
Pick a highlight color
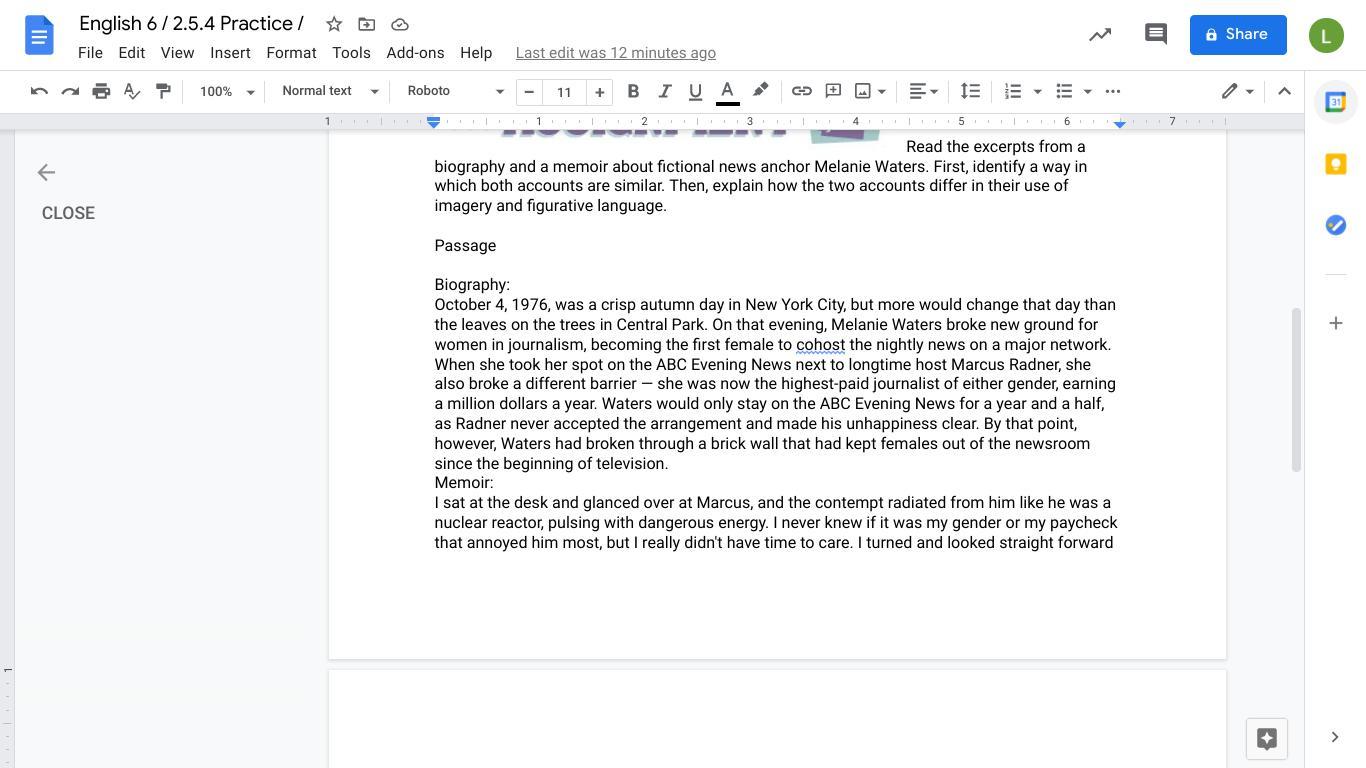pos(760,91)
